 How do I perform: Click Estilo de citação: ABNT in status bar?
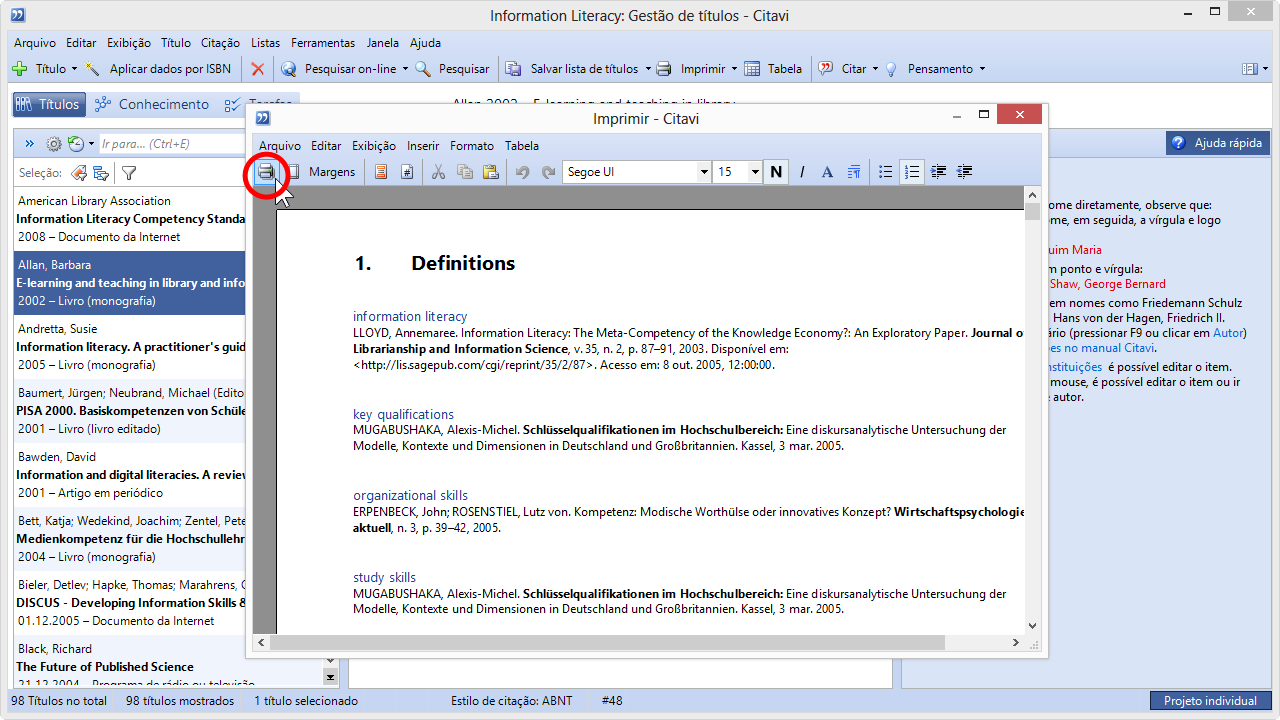click(x=512, y=701)
